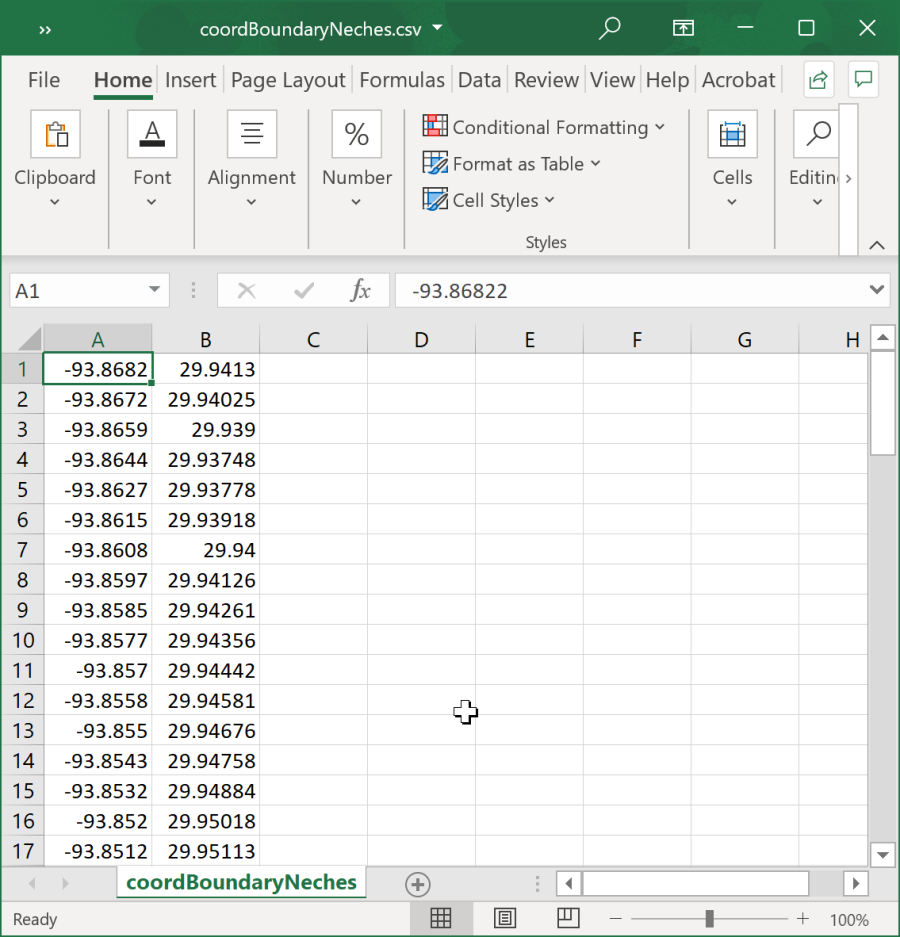Click the vertical scrollbar up arrow
Image resolution: width=900 pixels, height=937 pixels.
point(883,338)
